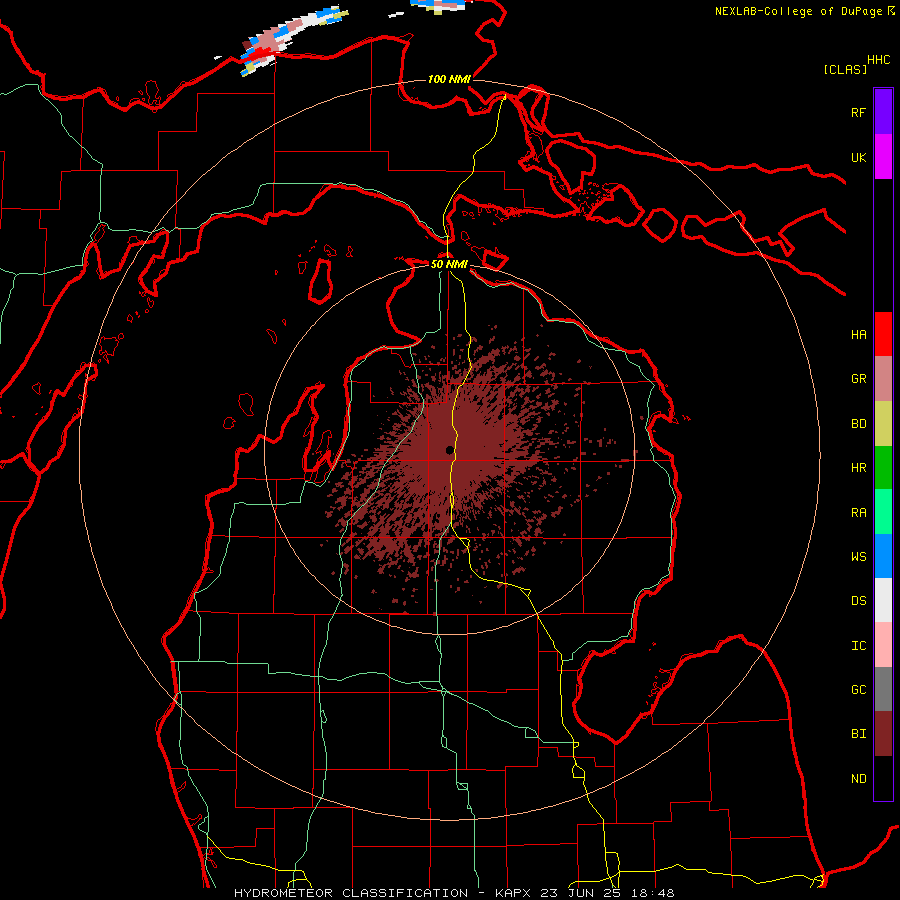900x900 pixels.
Task: Click the RF purple legend swatch
Action: coord(883,112)
